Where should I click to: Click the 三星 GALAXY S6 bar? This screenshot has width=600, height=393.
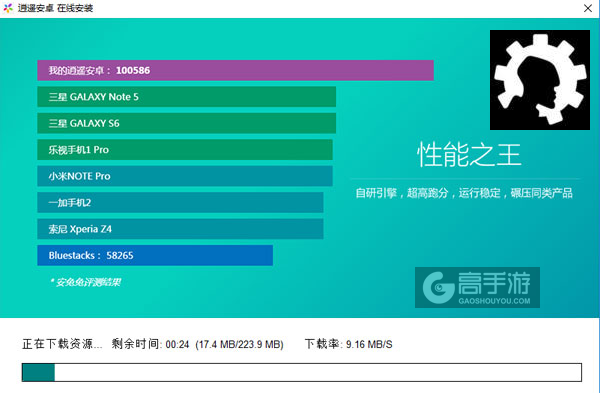pos(186,123)
